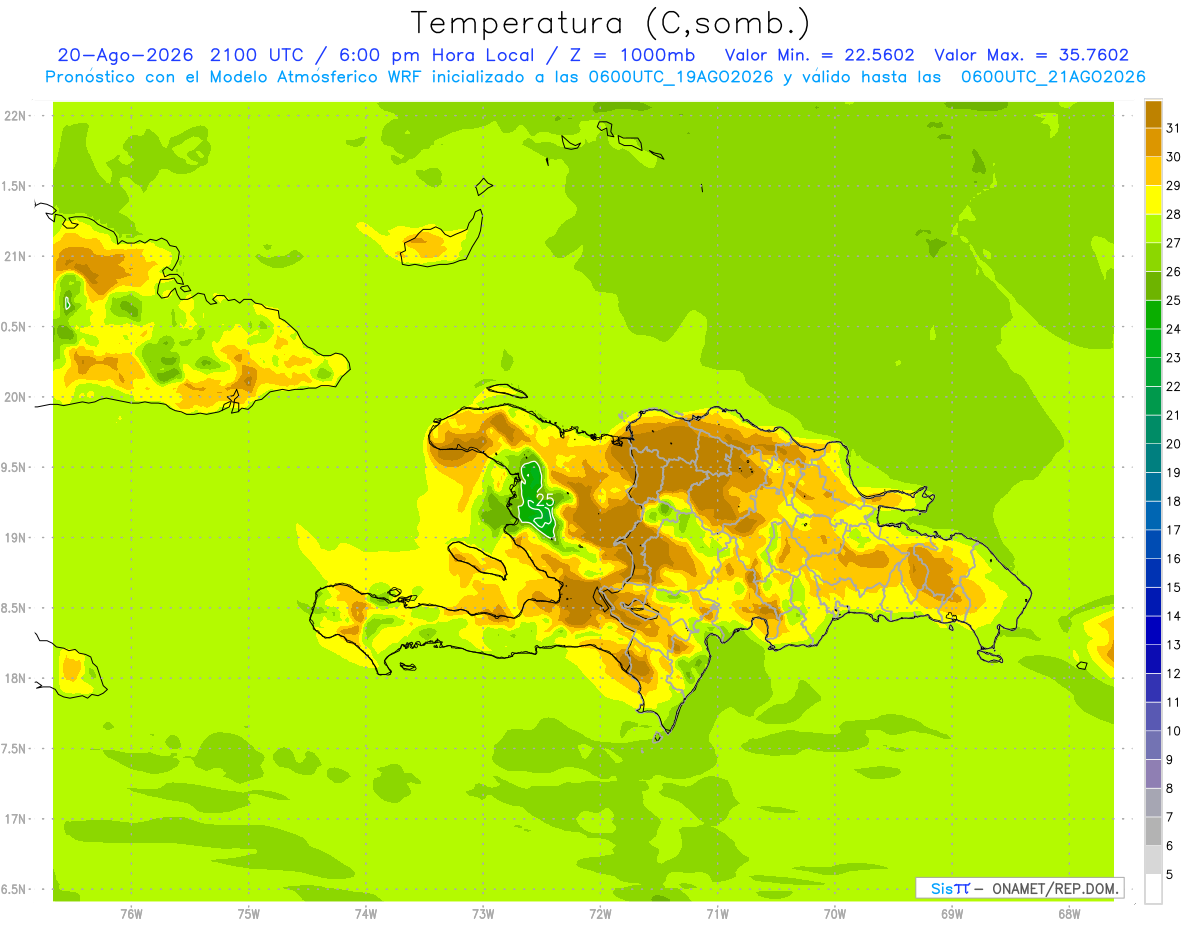Click the "20N" latitude axis label

pos(15,397)
